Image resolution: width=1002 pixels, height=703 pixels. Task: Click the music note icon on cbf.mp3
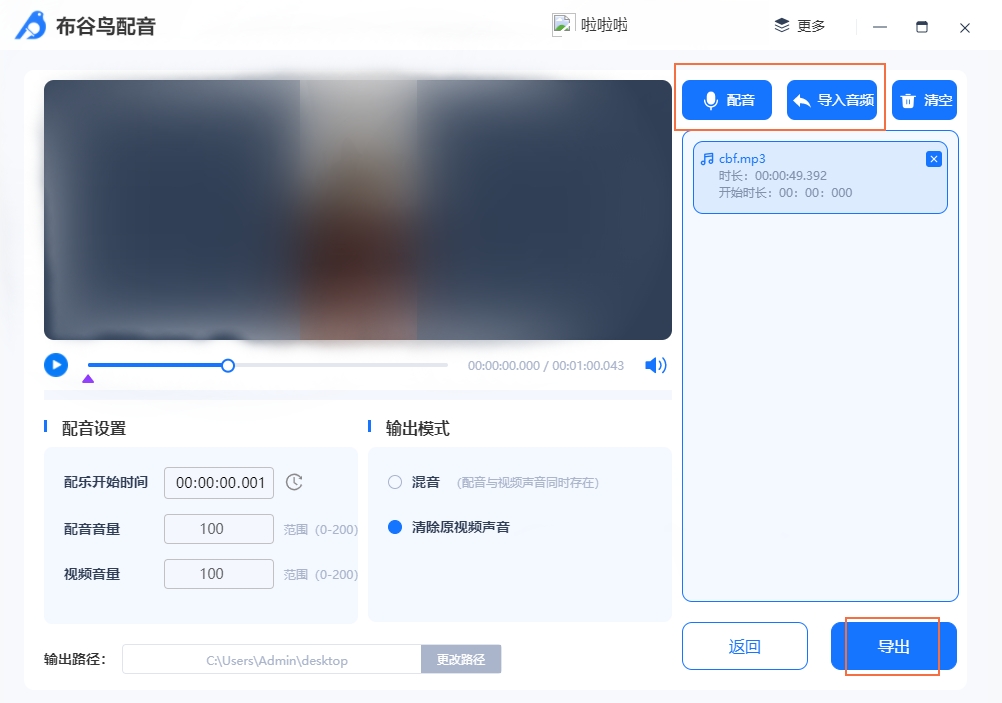tap(706, 158)
